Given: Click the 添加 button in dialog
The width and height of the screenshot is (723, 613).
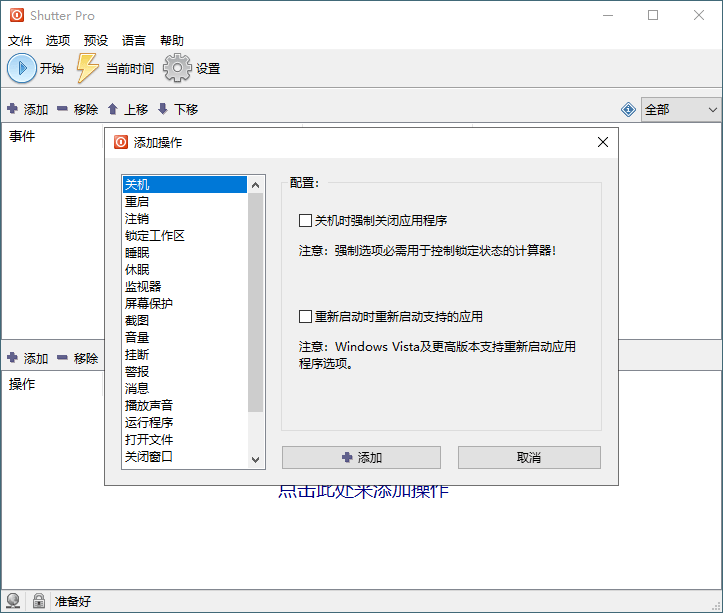Looking at the screenshot, I should point(361,457).
